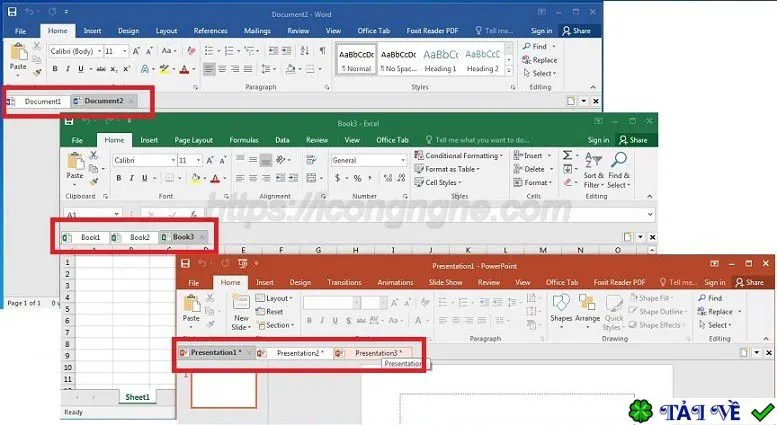Open Layout dropdown in PowerPoint
Viewport: 777px width, 425px height.
click(274, 298)
